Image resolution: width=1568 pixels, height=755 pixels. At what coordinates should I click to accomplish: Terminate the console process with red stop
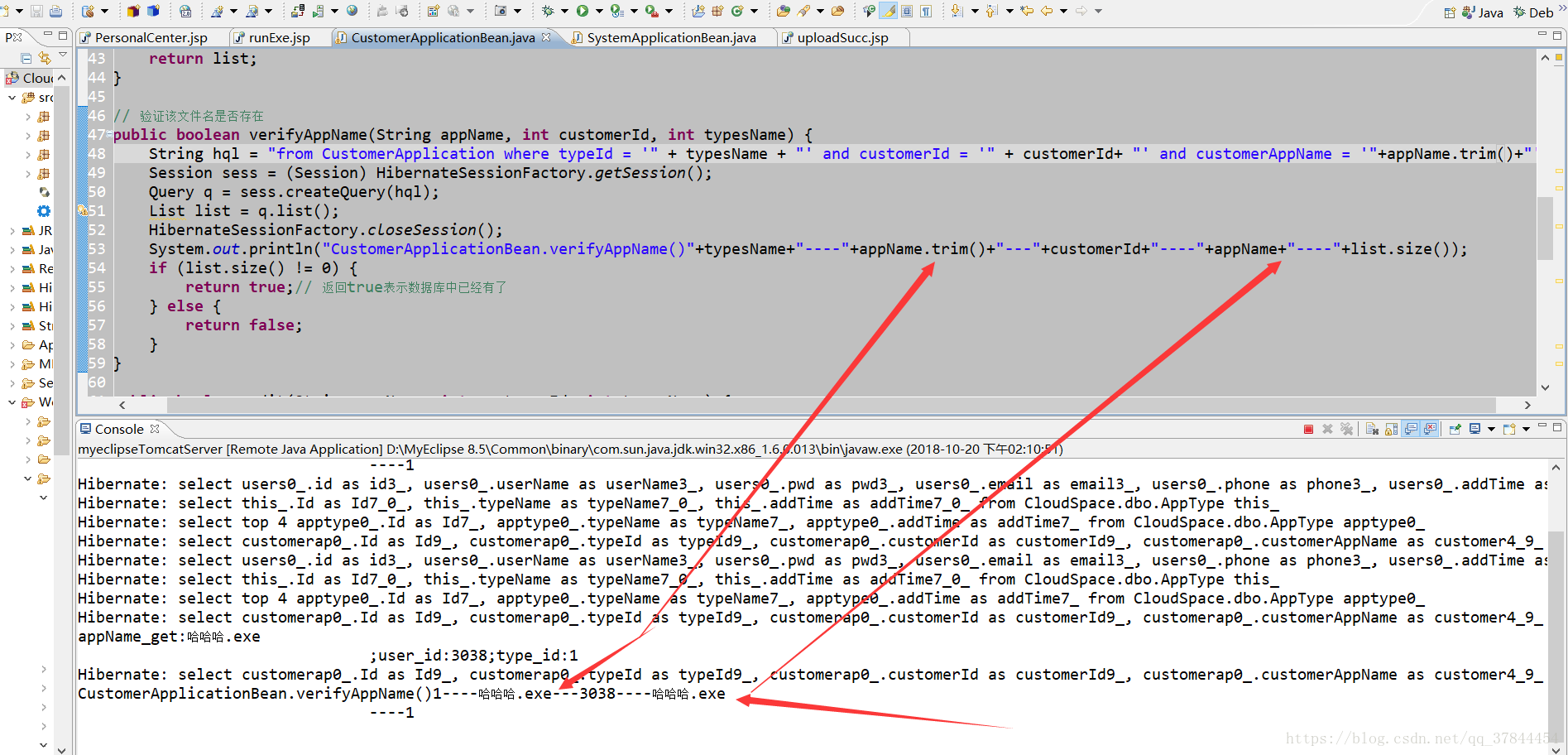[x=1309, y=429]
